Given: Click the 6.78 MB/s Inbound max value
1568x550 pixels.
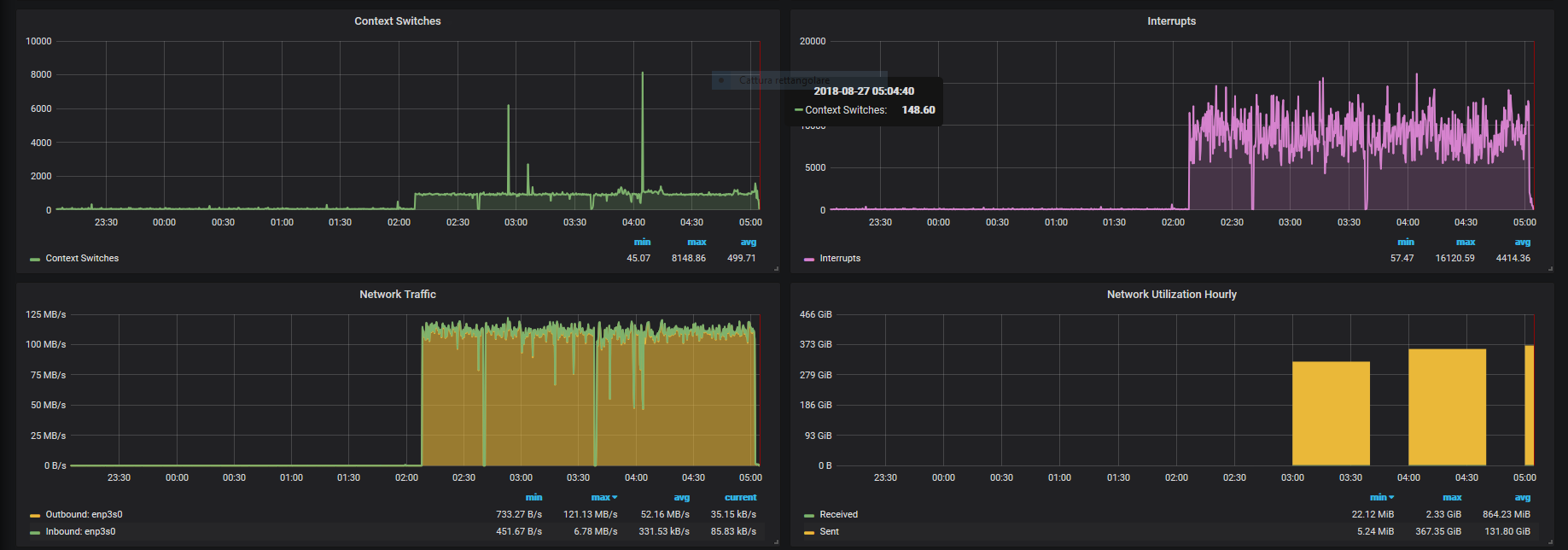Looking at the screenshot, I should [x=595, y=531].
